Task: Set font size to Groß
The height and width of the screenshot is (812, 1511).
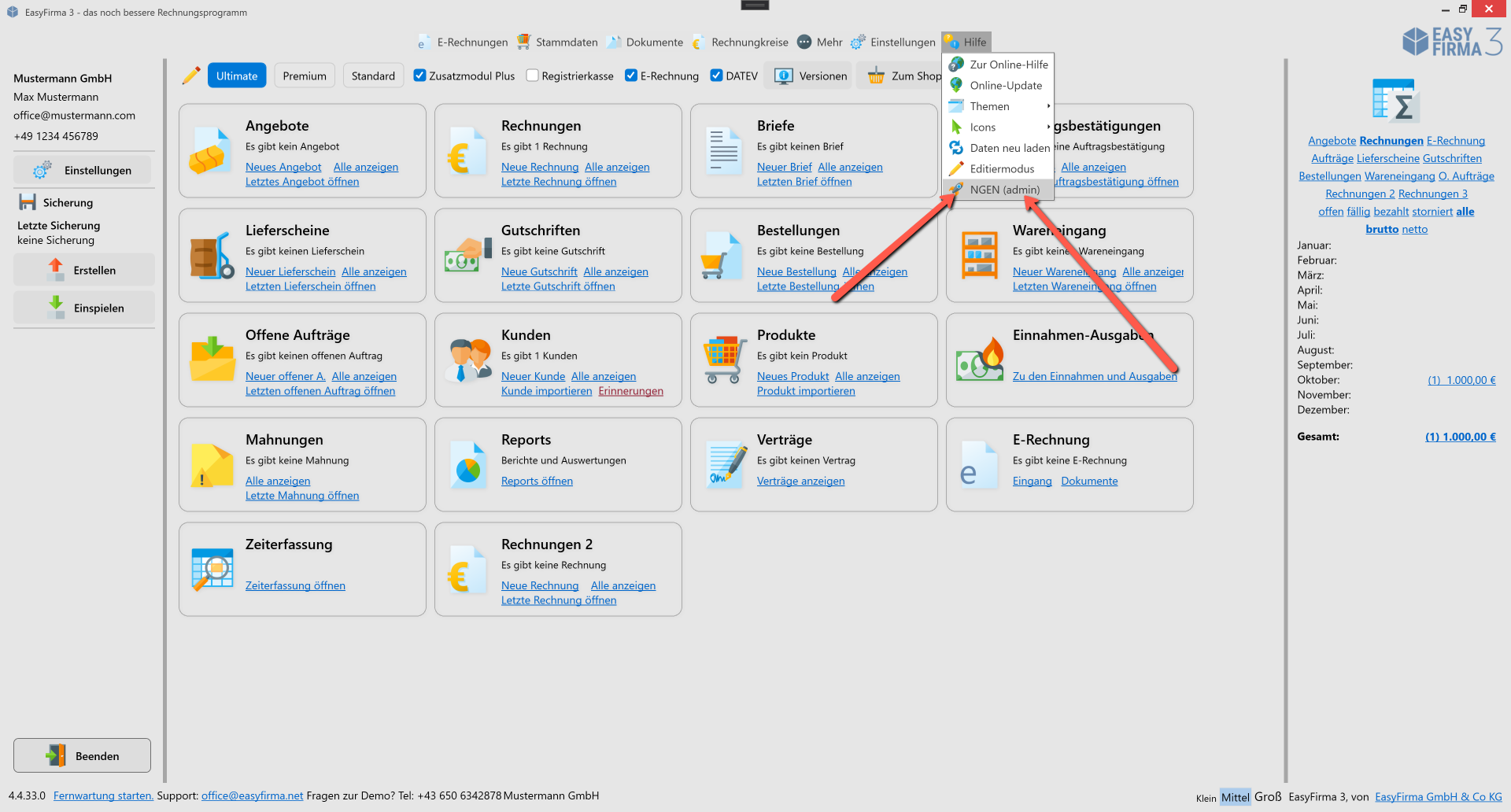Action: 1267,797
